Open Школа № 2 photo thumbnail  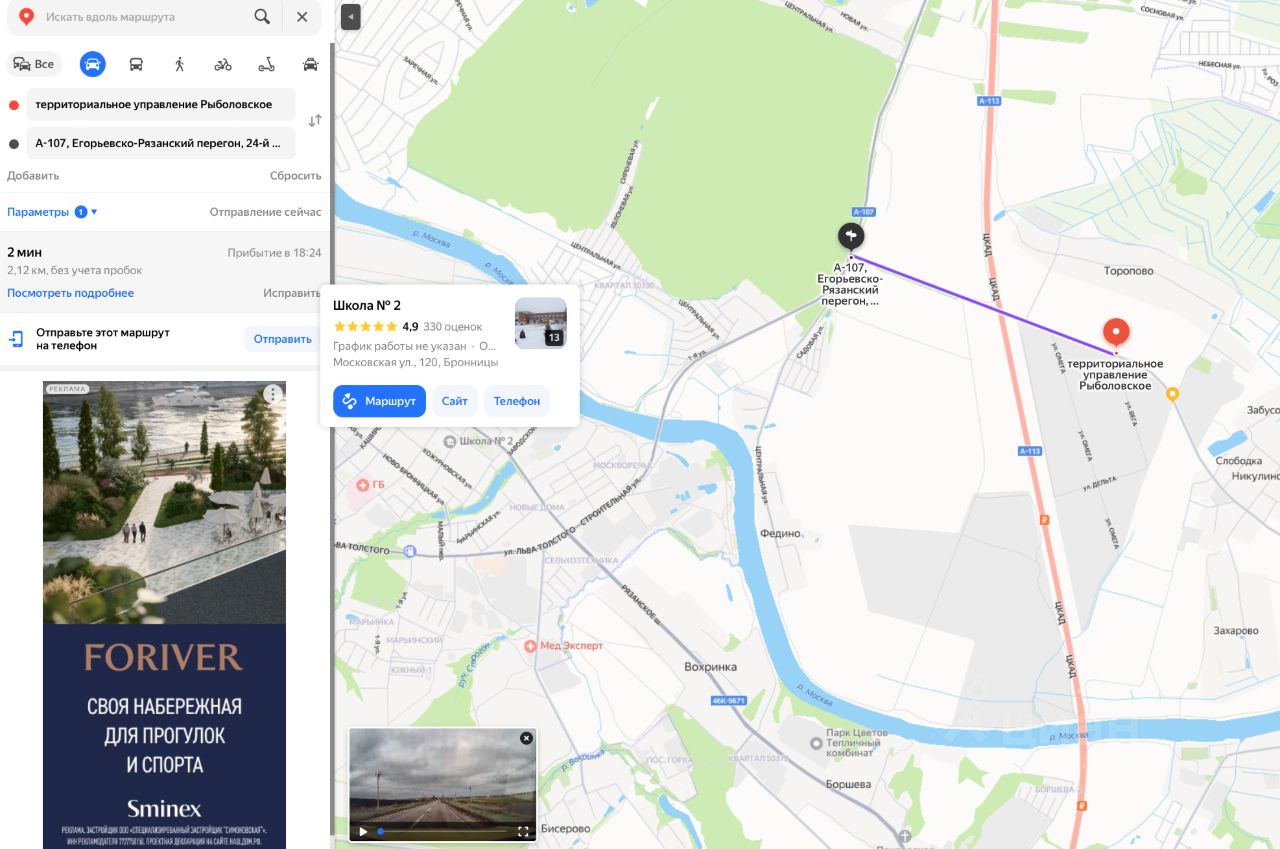click(541, 323)
